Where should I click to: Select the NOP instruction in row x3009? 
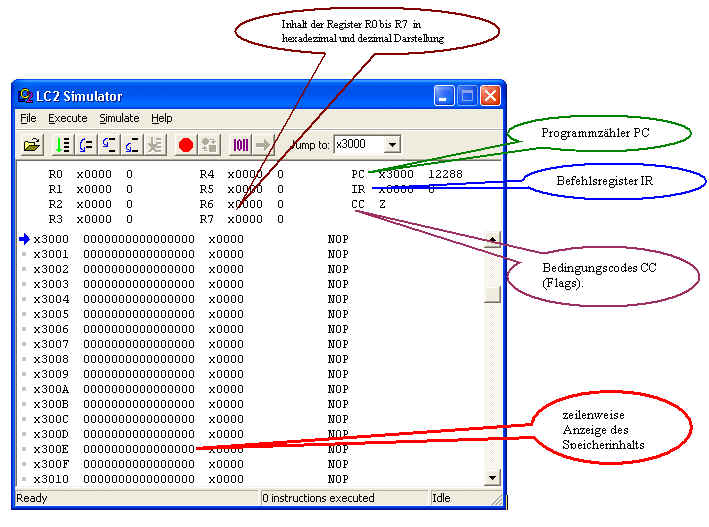(x=338, y=374)
